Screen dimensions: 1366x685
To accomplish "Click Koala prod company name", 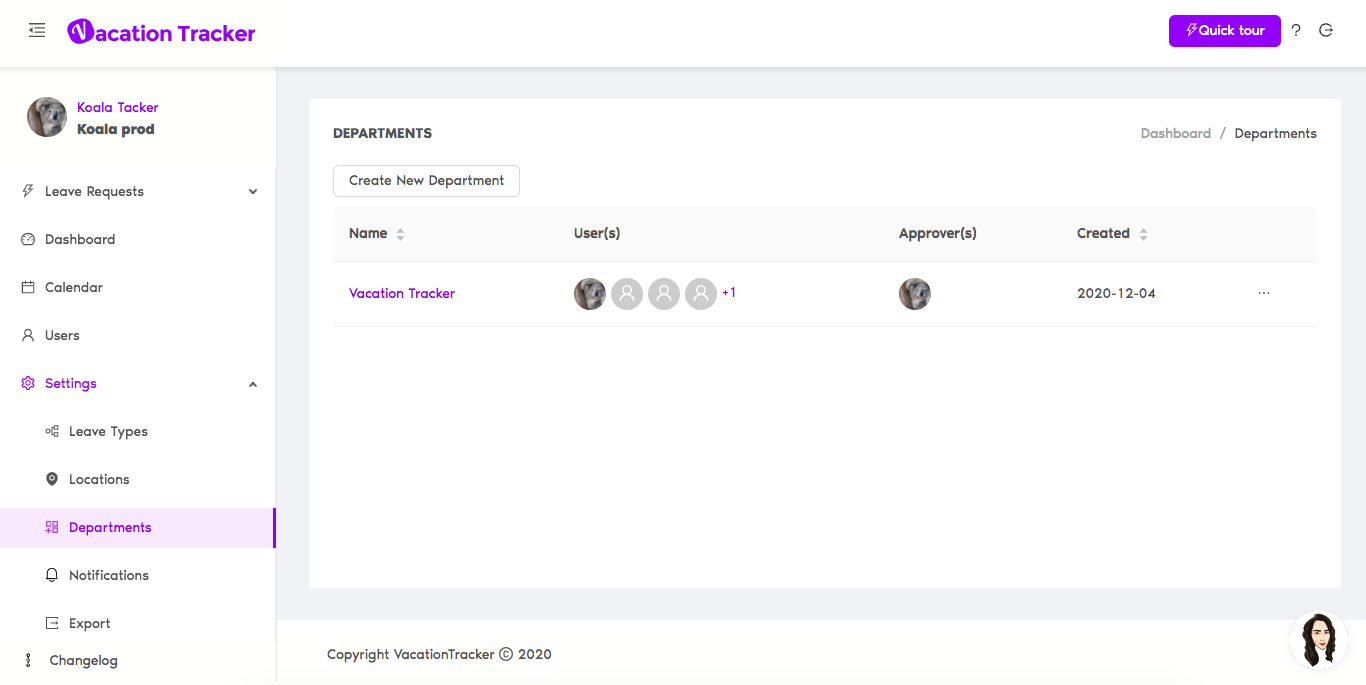I will click(x=116, y=129).
